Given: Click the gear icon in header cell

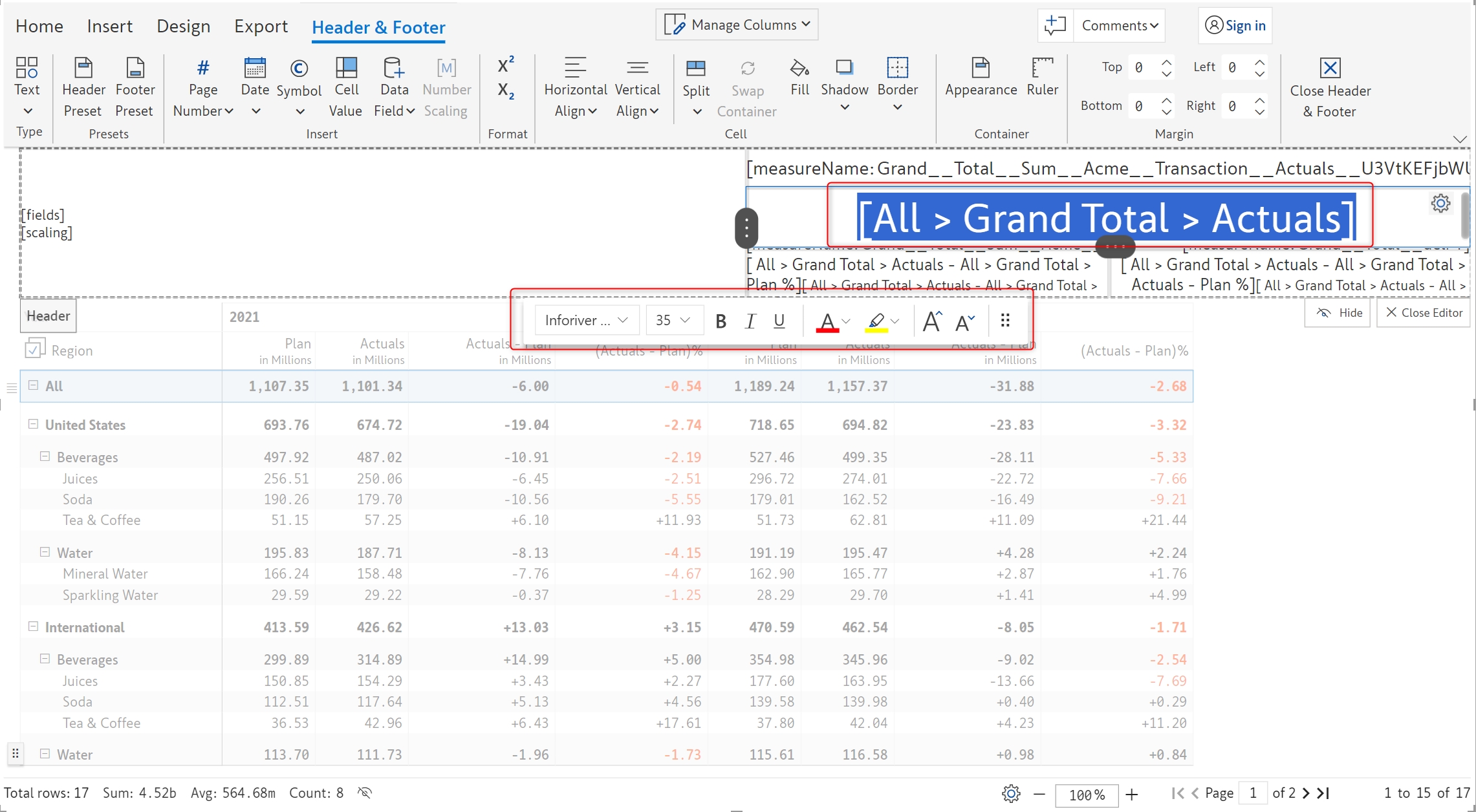Looking at the screenshot, I should pos(1440,204).
